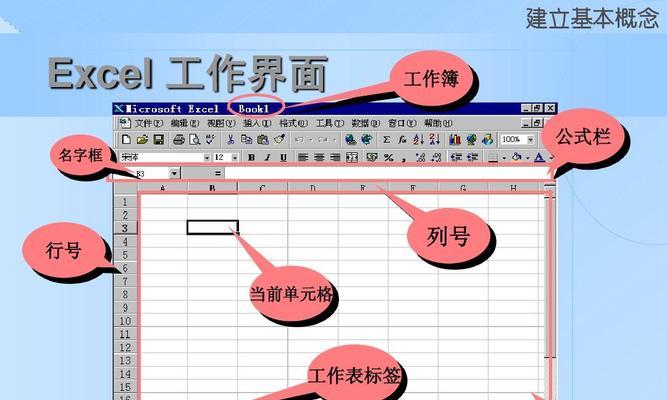The image size is (667, 400).
Task: Click the Map globe icon
Action: click(x=471, y=139)
